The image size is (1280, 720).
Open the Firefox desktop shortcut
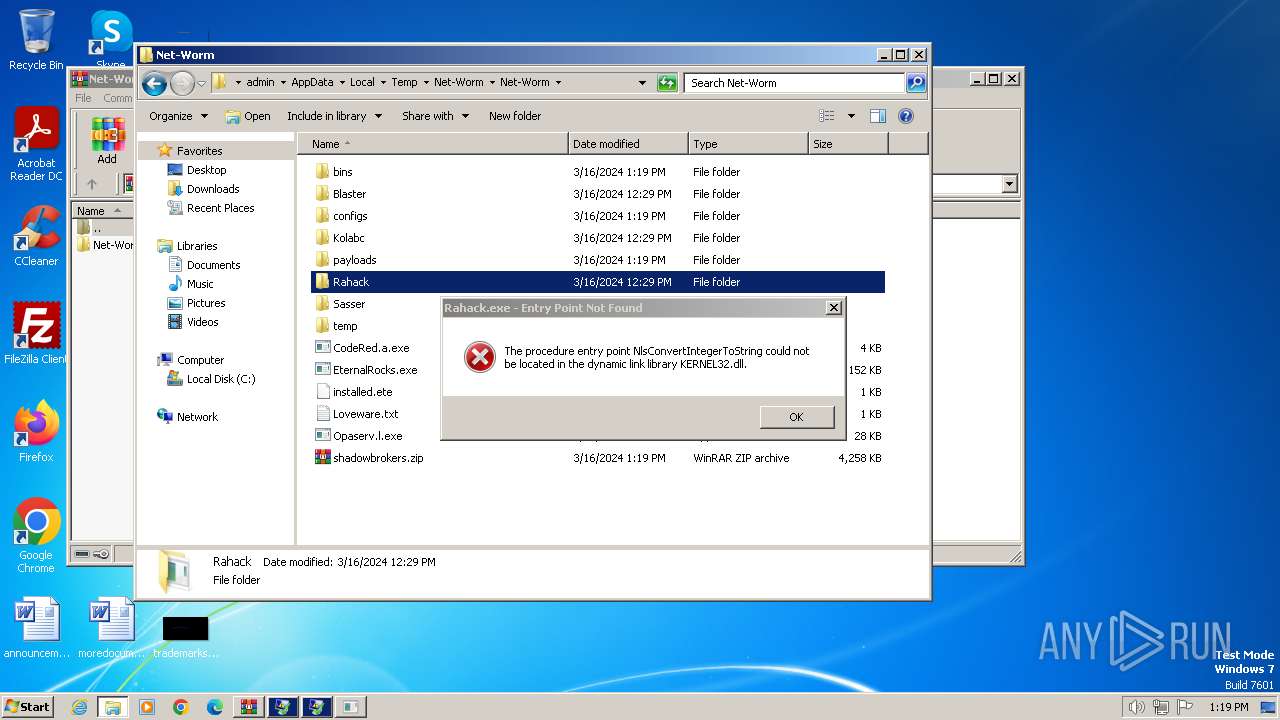pos(36,432)
